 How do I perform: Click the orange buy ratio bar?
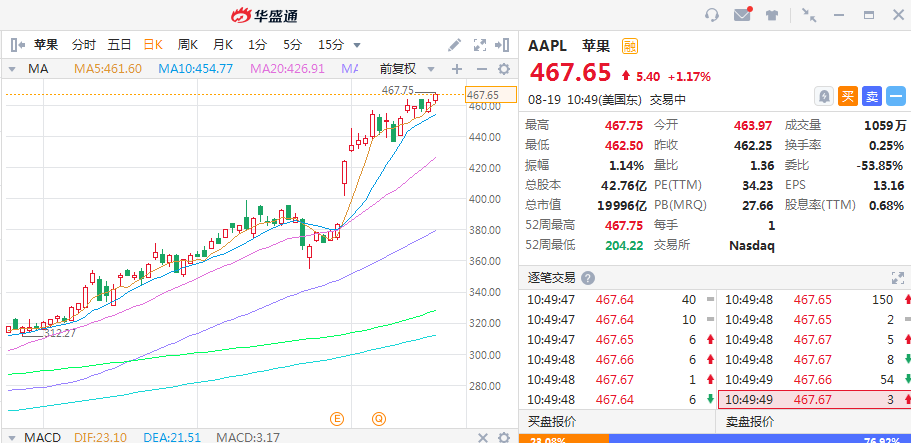[x=564, y=438]
